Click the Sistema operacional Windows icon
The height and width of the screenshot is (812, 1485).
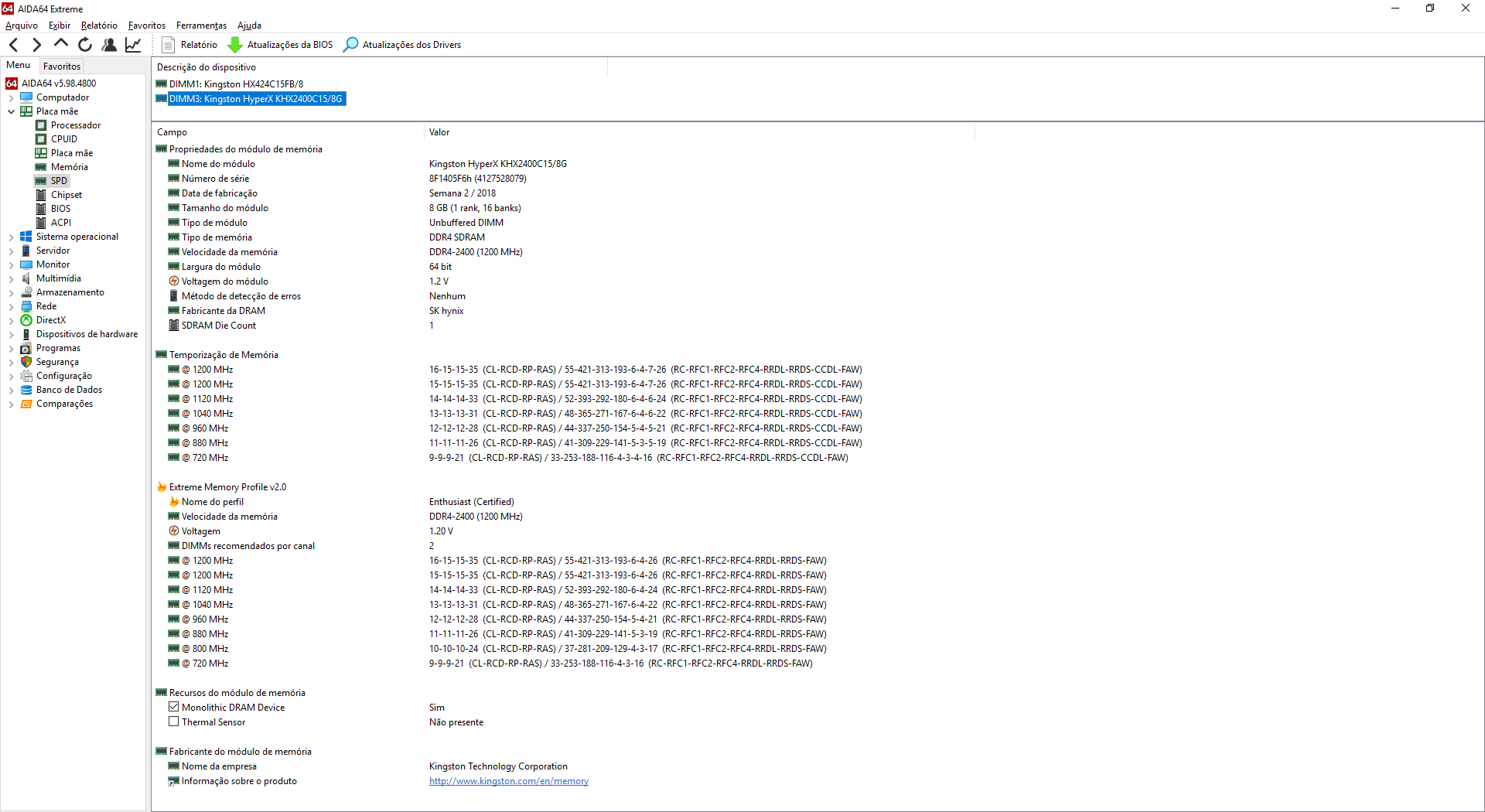tap(26, 237)
